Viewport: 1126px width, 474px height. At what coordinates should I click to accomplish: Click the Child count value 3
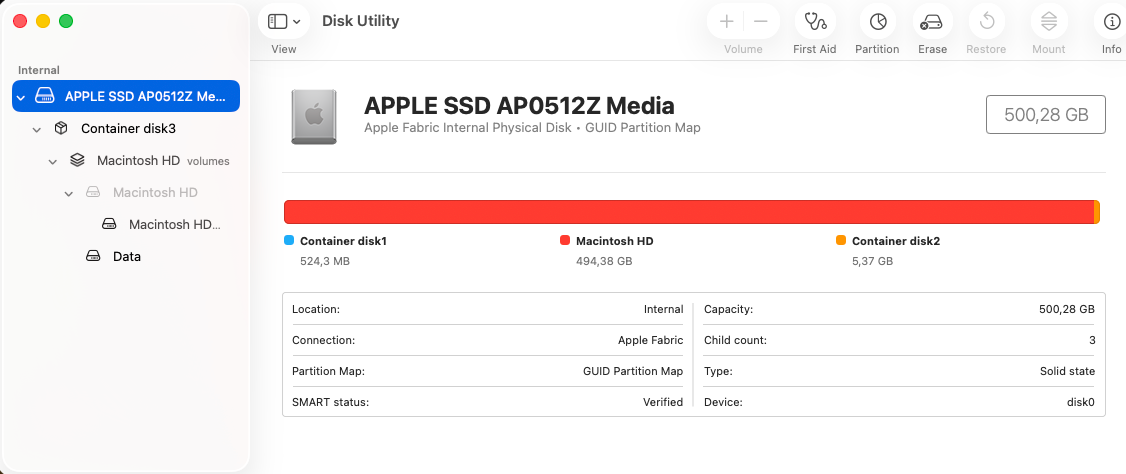click(1092, 340)
